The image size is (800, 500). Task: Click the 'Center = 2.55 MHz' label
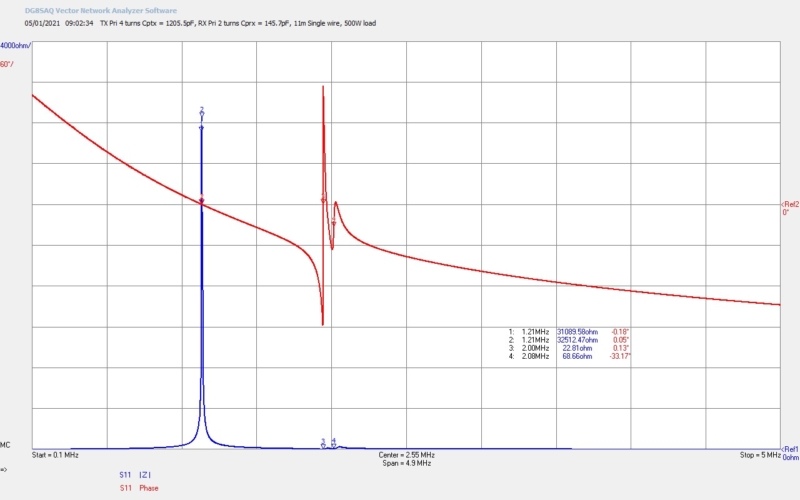(407, 455)
